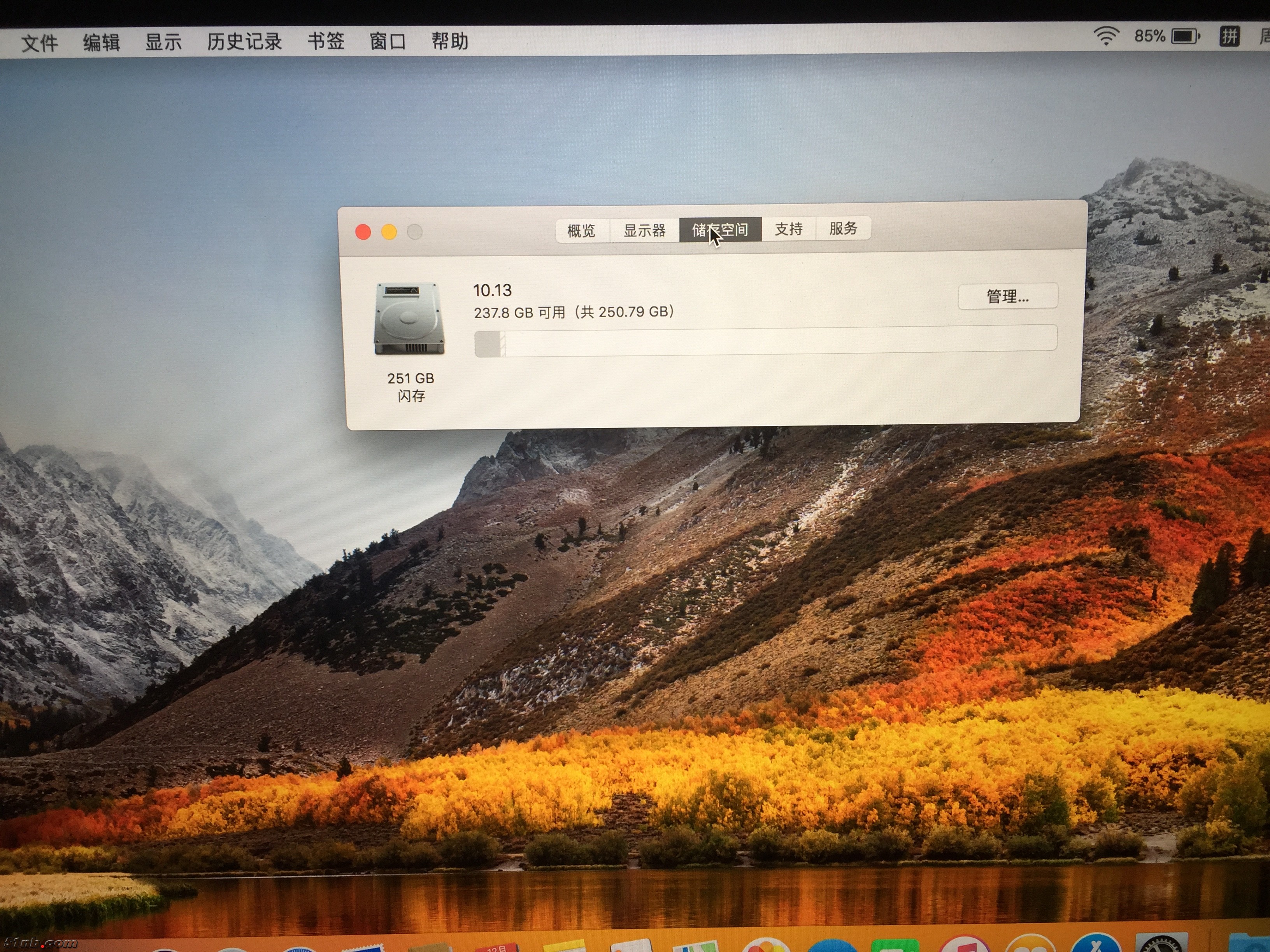Open the 历史记录 menu

click(244, 41)
